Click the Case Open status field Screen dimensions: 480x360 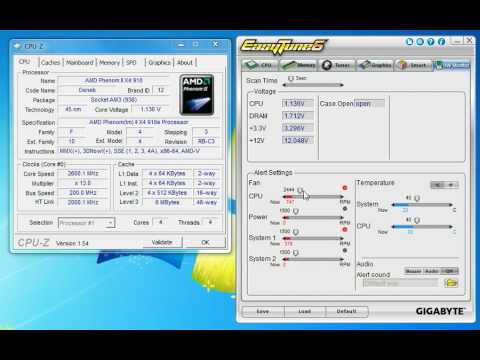point(369,104)
